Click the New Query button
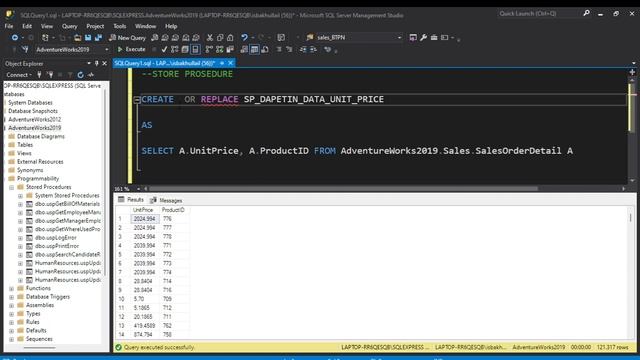Screen dimensions: 640x360 point(127,38)
